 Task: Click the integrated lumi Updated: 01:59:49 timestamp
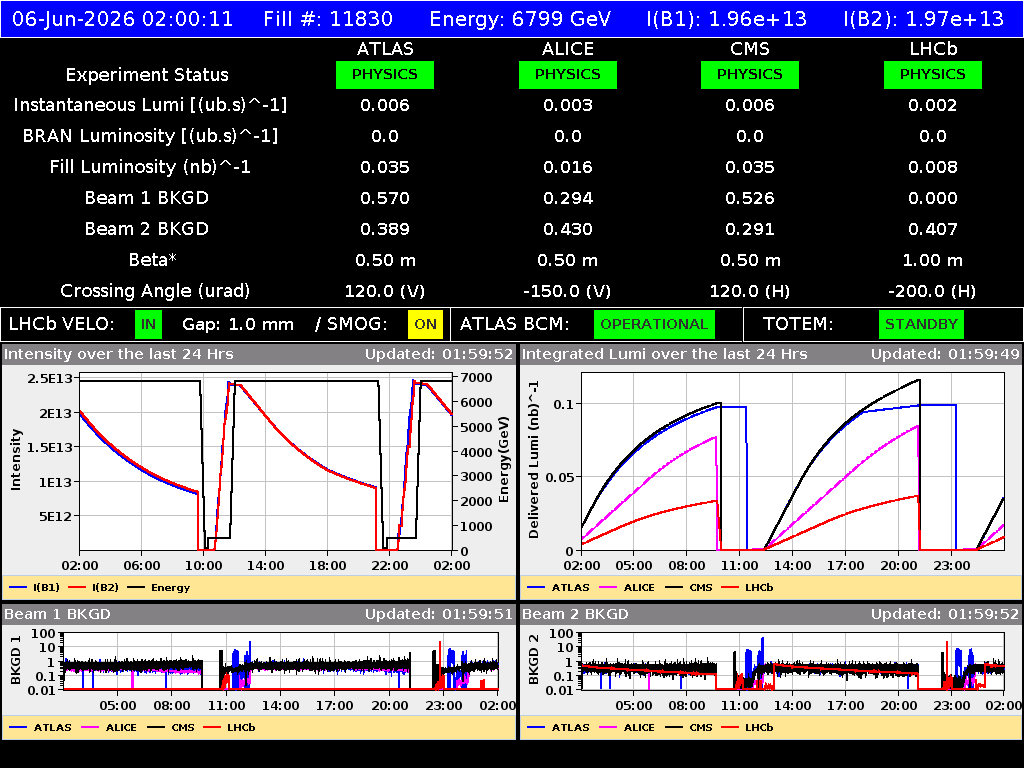(x=945, y=355)
